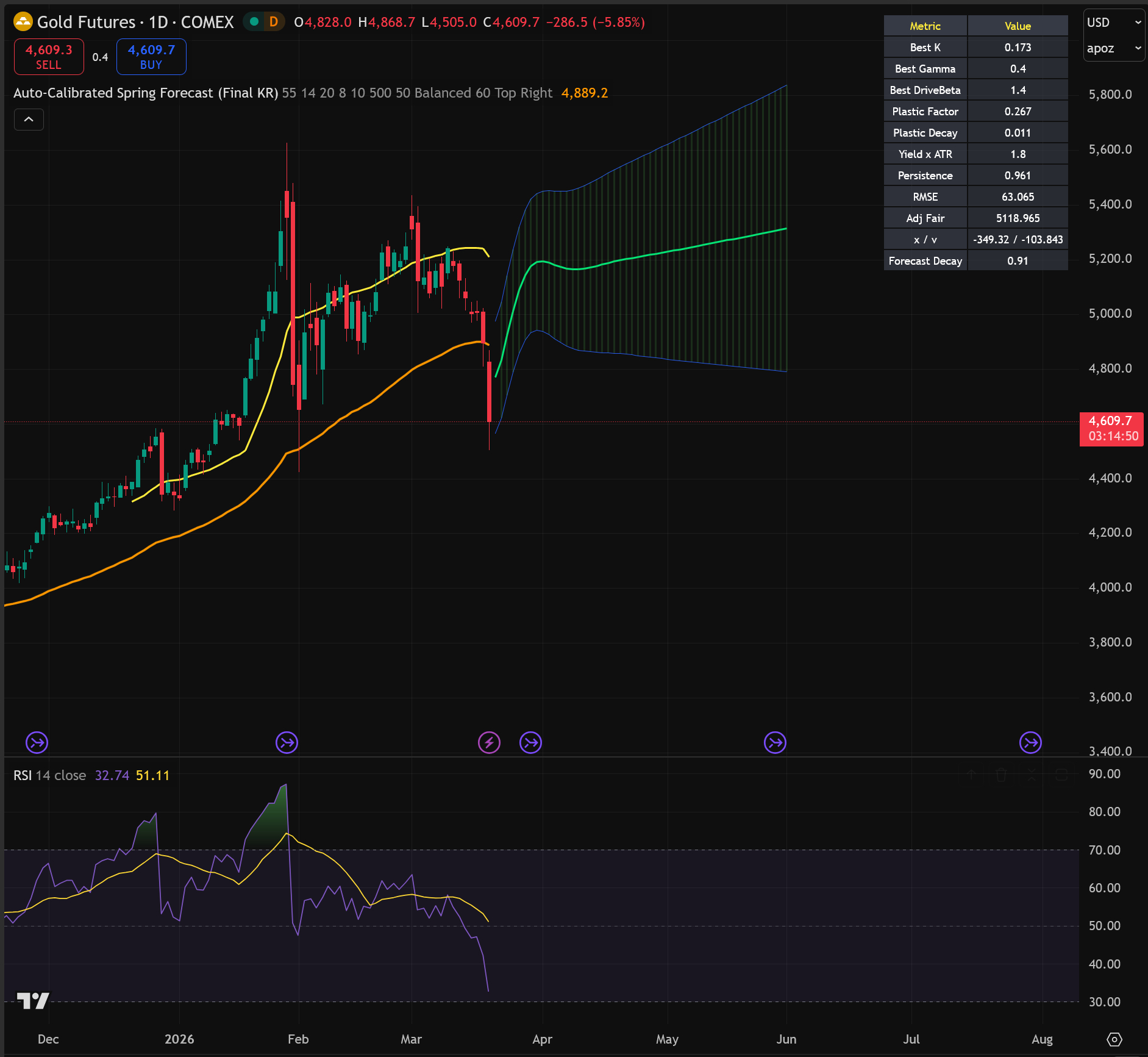This screenshot has height=1057, width=1148.
Task: Open the lightning event marker near March
Action: click(x=489, y=742)
